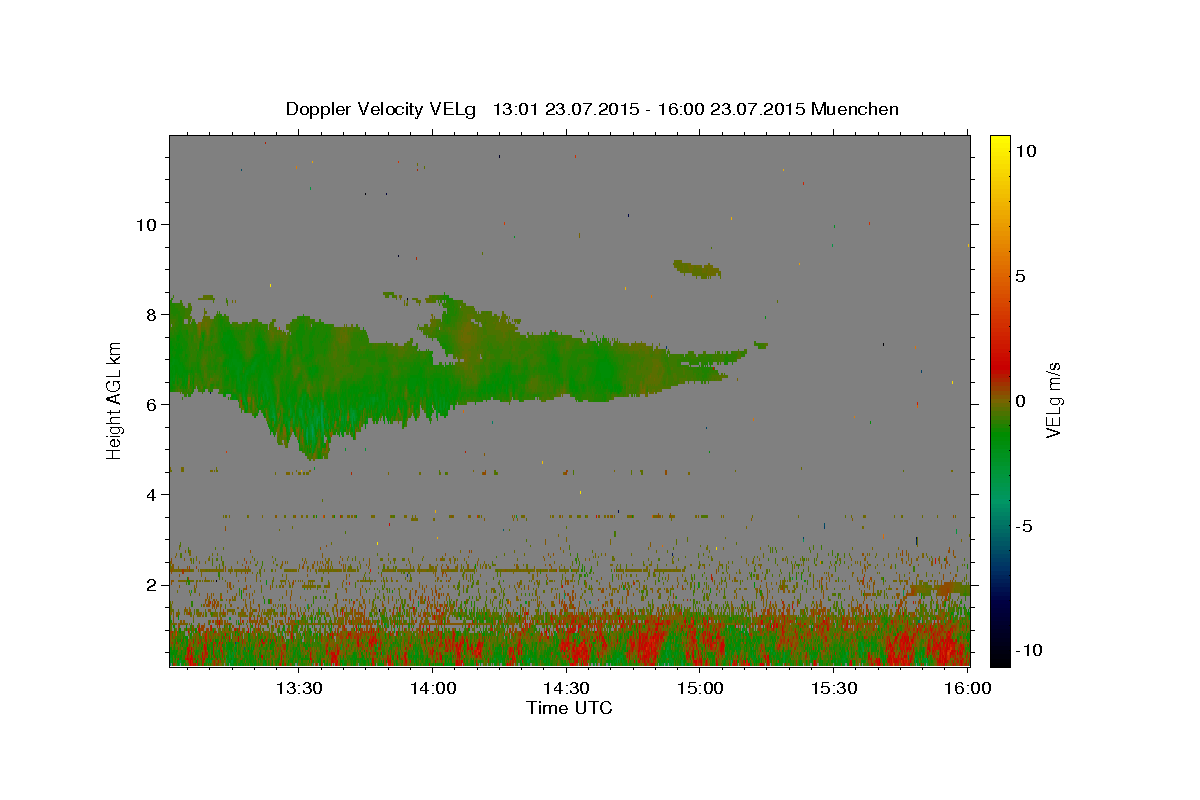Click the 14:30 time tick label
This screenshot has width=1200, height=800.
click(566, 688)
